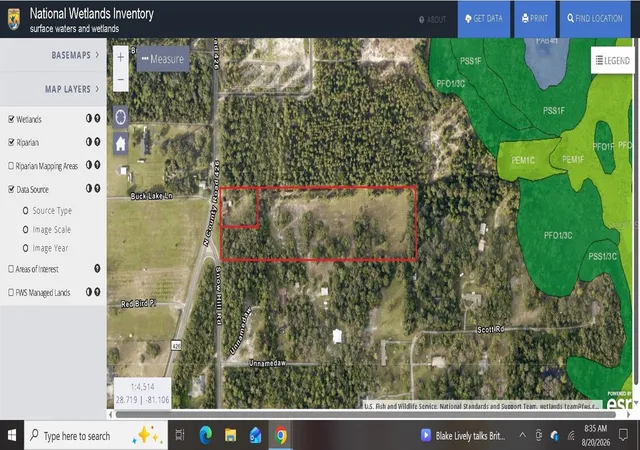This screenshot has width=640, height=450.
Task: Click Riparian Mapping Areas transparency icon
Action: tap(89, 165)
